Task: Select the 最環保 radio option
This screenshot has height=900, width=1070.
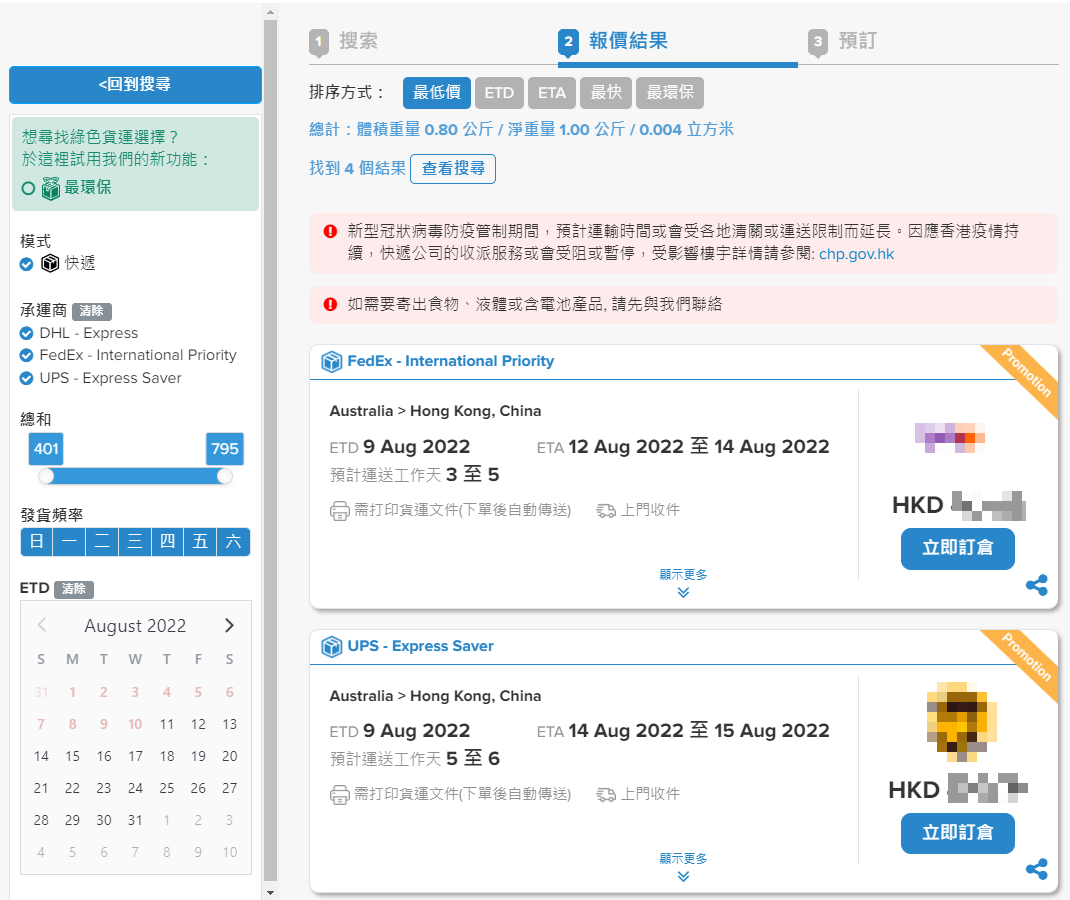Action: (x=28, y=188)
